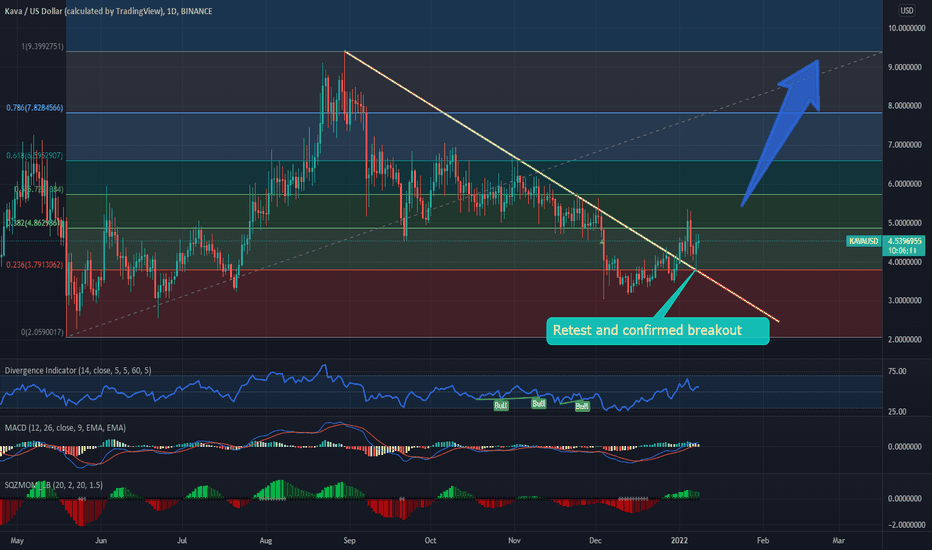Click the 0.618 Fibonacci level label

click(34, 156)
